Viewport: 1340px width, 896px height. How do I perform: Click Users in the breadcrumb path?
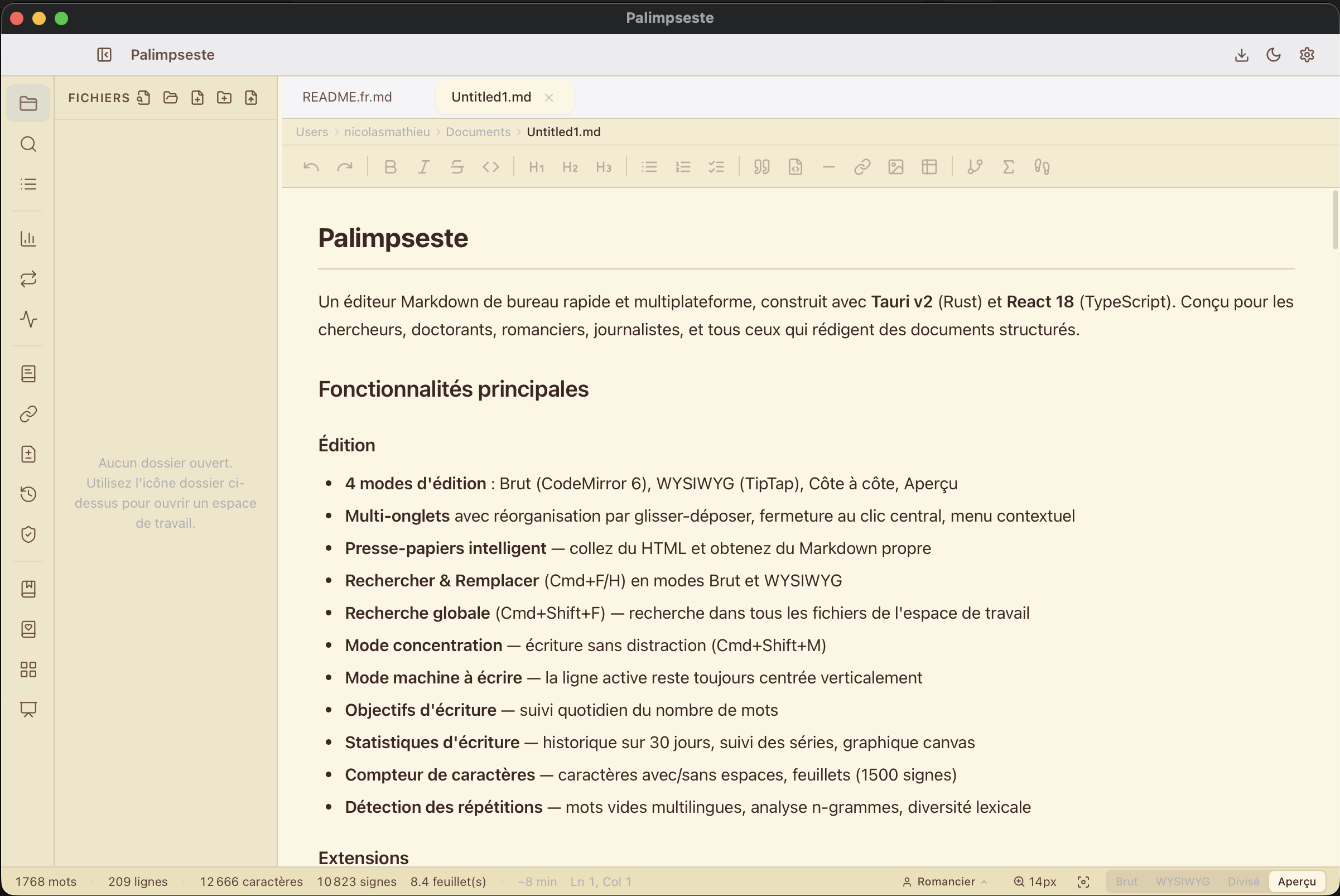(x=312, y=132)
